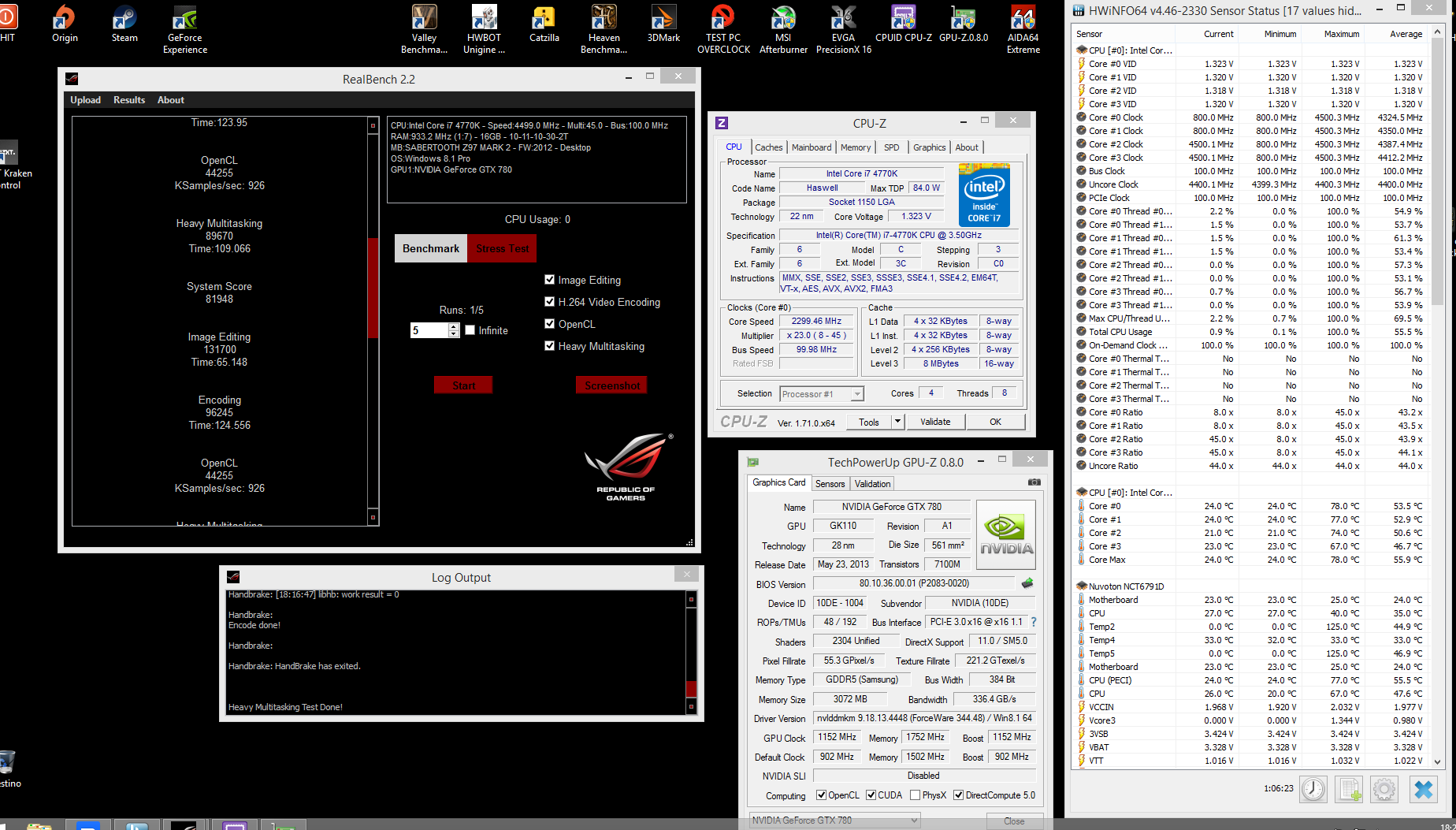Image resolution: width=1456 pixels, height=830 pixels.
Task: Open the Results menu in RealBench
Action: (129, 100)
